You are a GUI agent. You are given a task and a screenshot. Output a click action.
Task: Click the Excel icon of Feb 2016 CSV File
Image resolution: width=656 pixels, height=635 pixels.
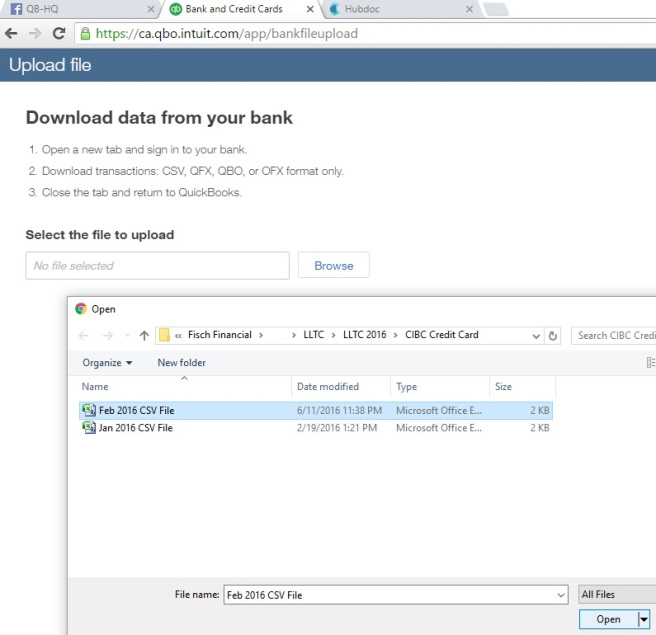pyautogui.click(x=89, y=410)
